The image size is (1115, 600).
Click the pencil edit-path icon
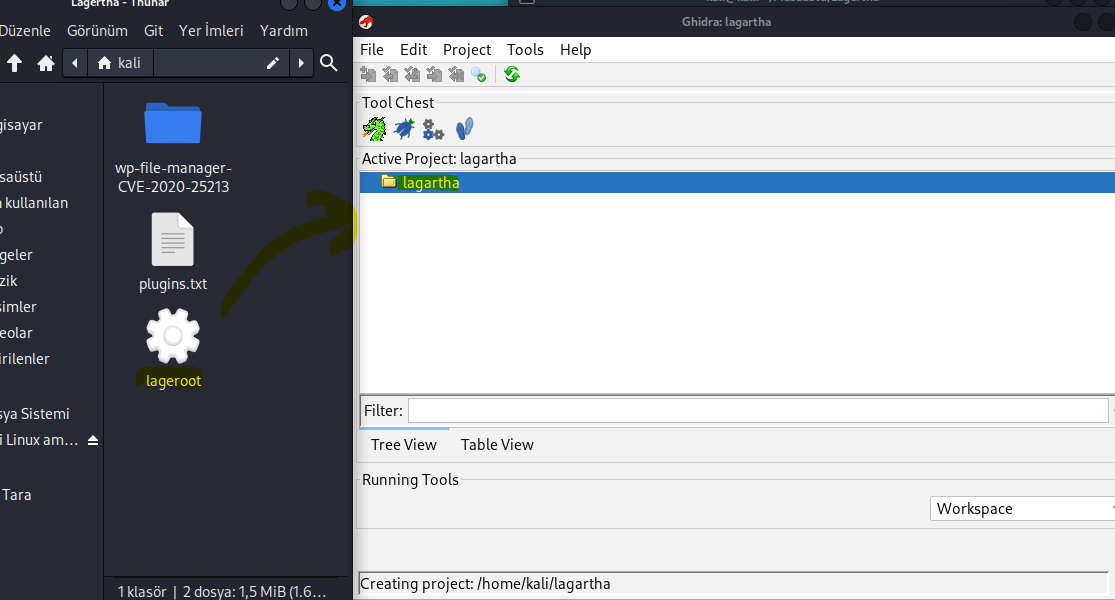click(x=272, y=63)
